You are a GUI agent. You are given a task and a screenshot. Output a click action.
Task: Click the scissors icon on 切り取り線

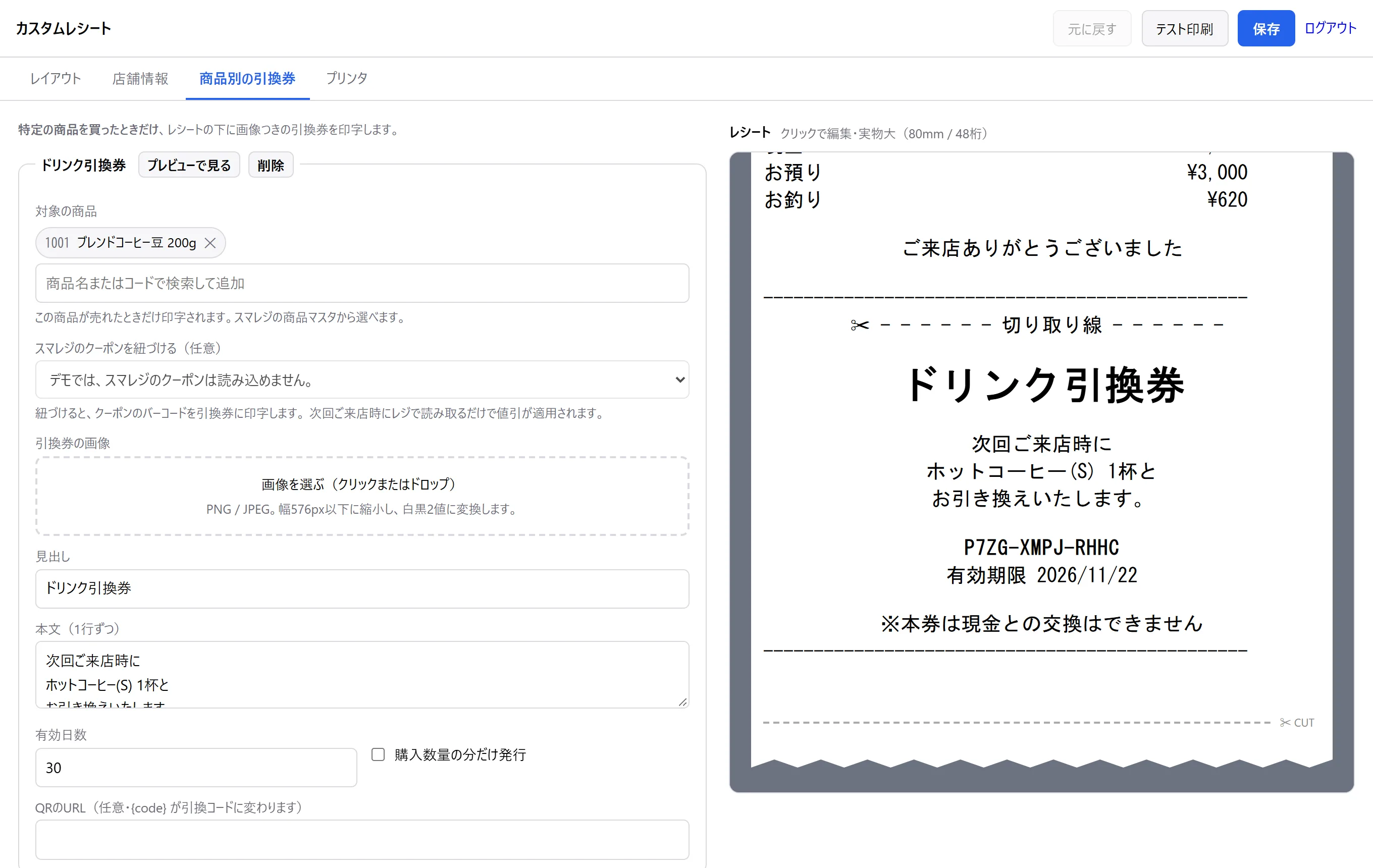859,325
